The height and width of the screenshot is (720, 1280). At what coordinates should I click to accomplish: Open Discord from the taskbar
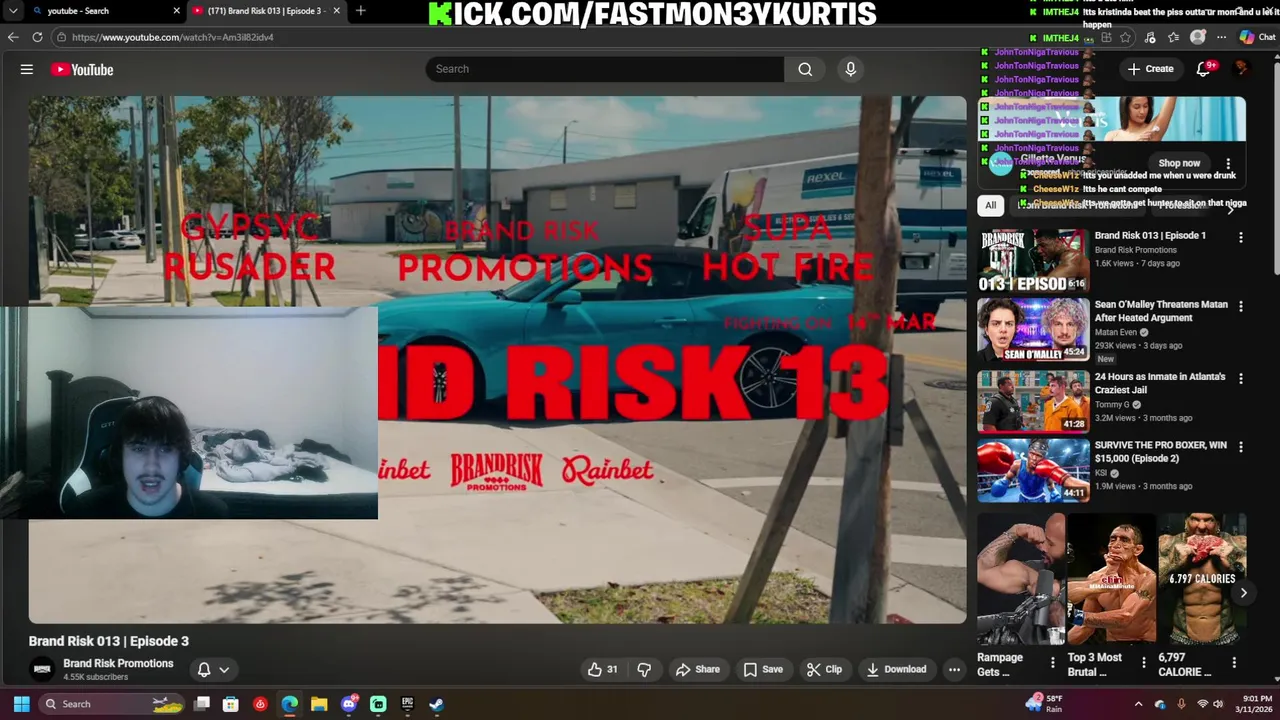(349, 704)
